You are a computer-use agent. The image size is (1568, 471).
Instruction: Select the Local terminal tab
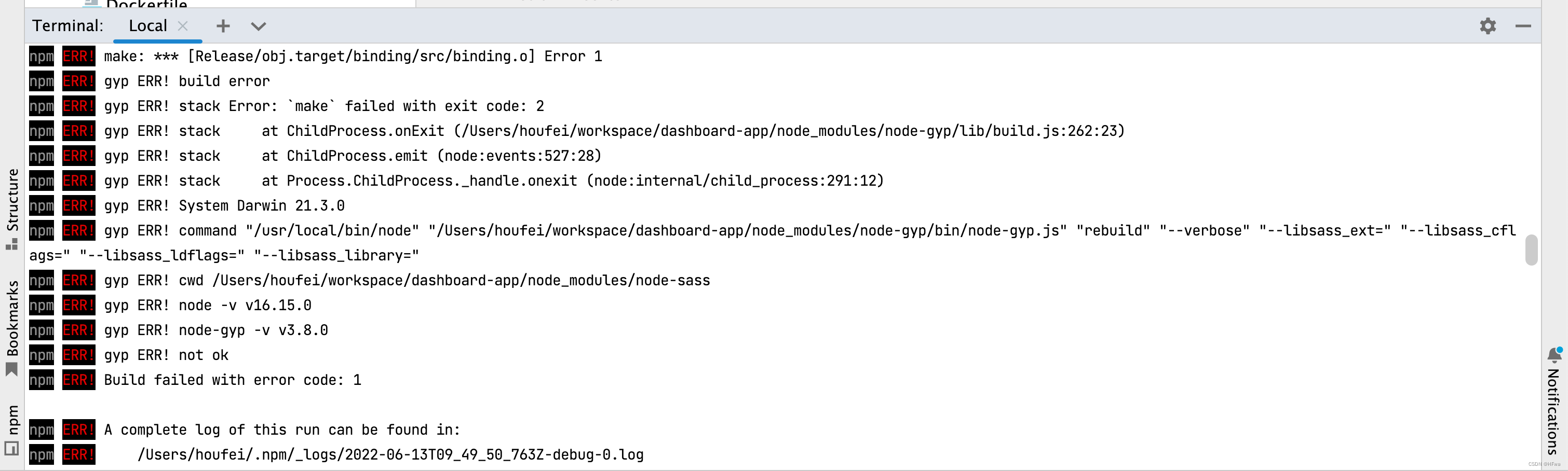pos(147,26)
